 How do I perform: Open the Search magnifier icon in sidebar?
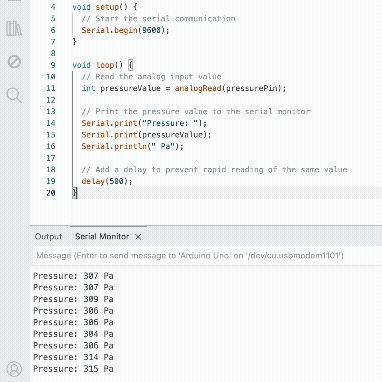point(14,95)
